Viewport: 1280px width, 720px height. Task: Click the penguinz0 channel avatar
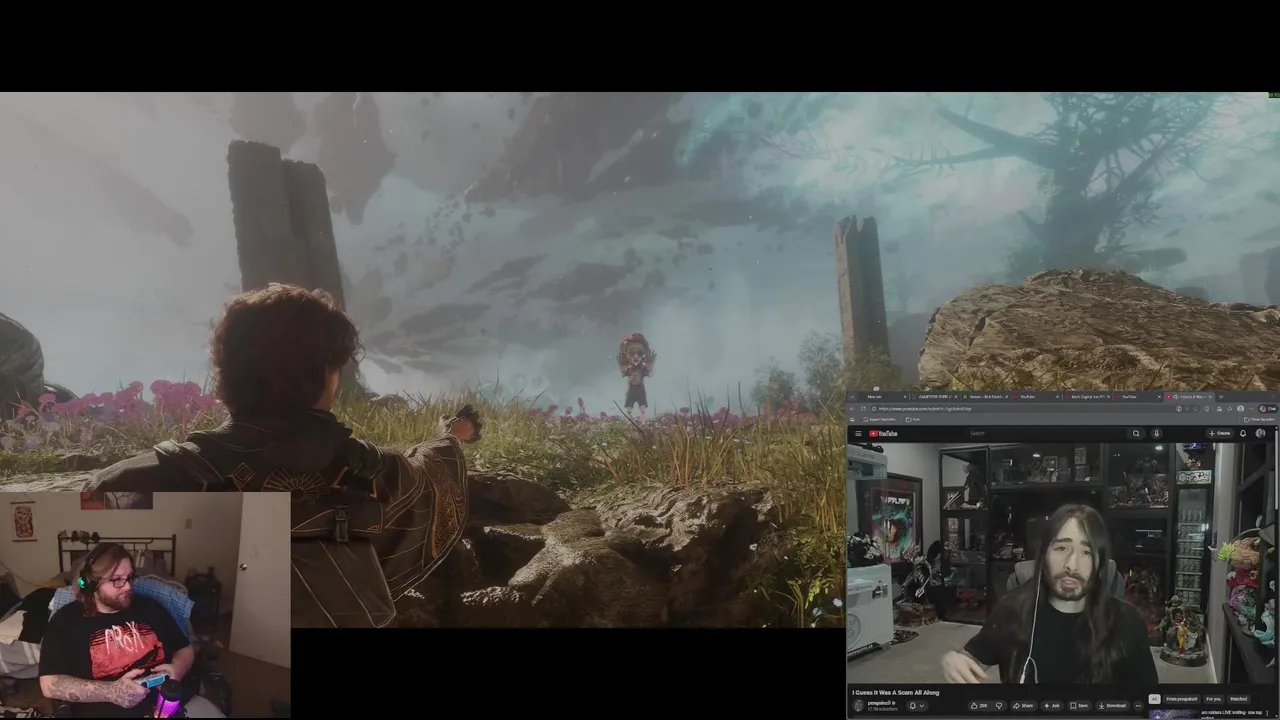pos(858,705)
